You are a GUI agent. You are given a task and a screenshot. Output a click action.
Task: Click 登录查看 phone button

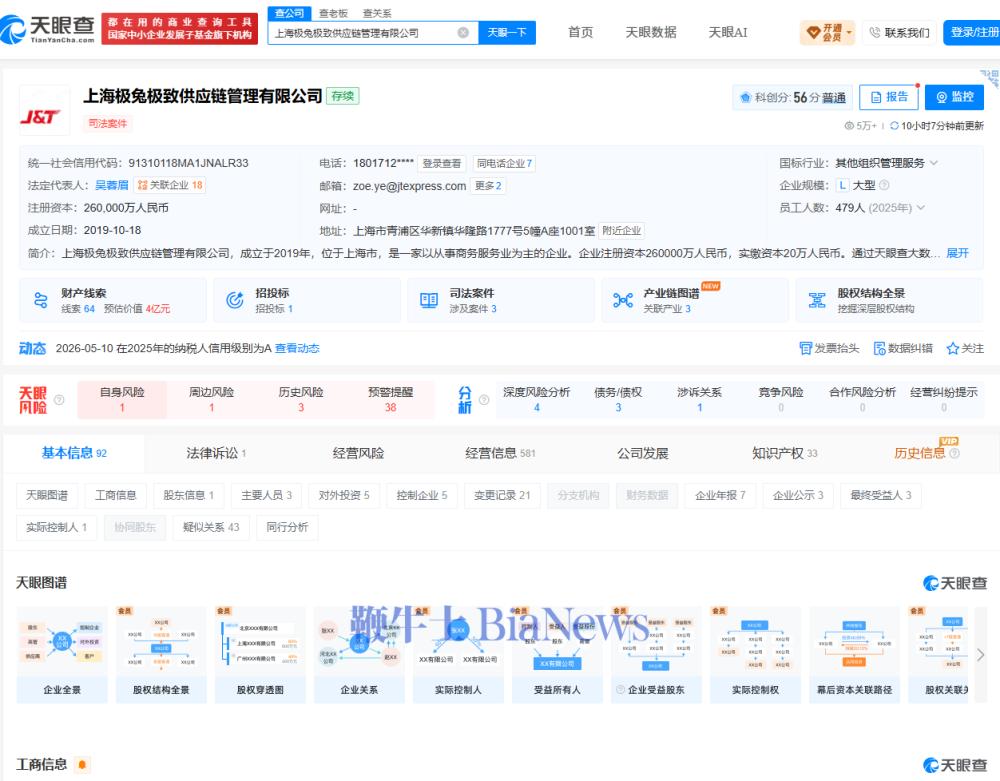tap(441, 163)
